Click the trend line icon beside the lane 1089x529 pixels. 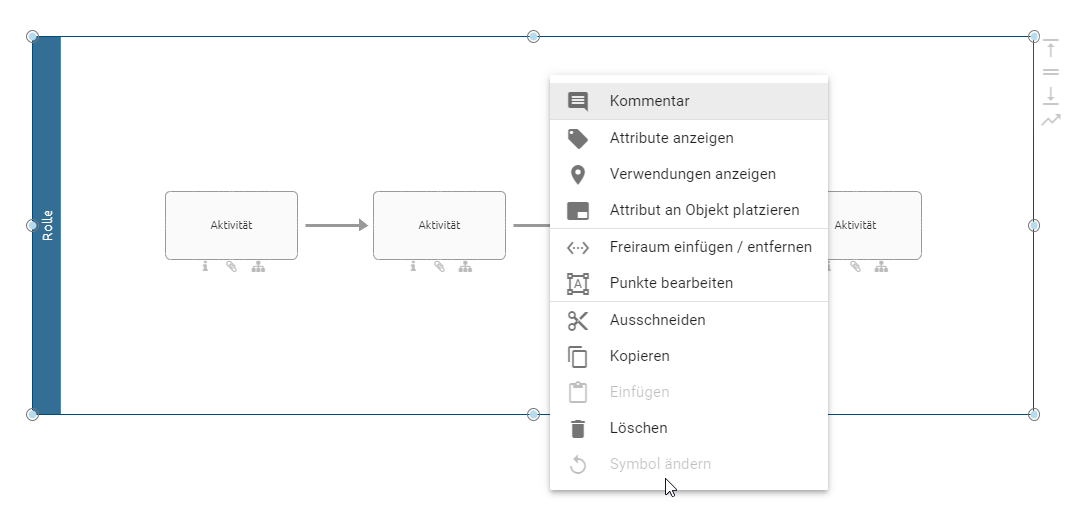(1050, 120)
